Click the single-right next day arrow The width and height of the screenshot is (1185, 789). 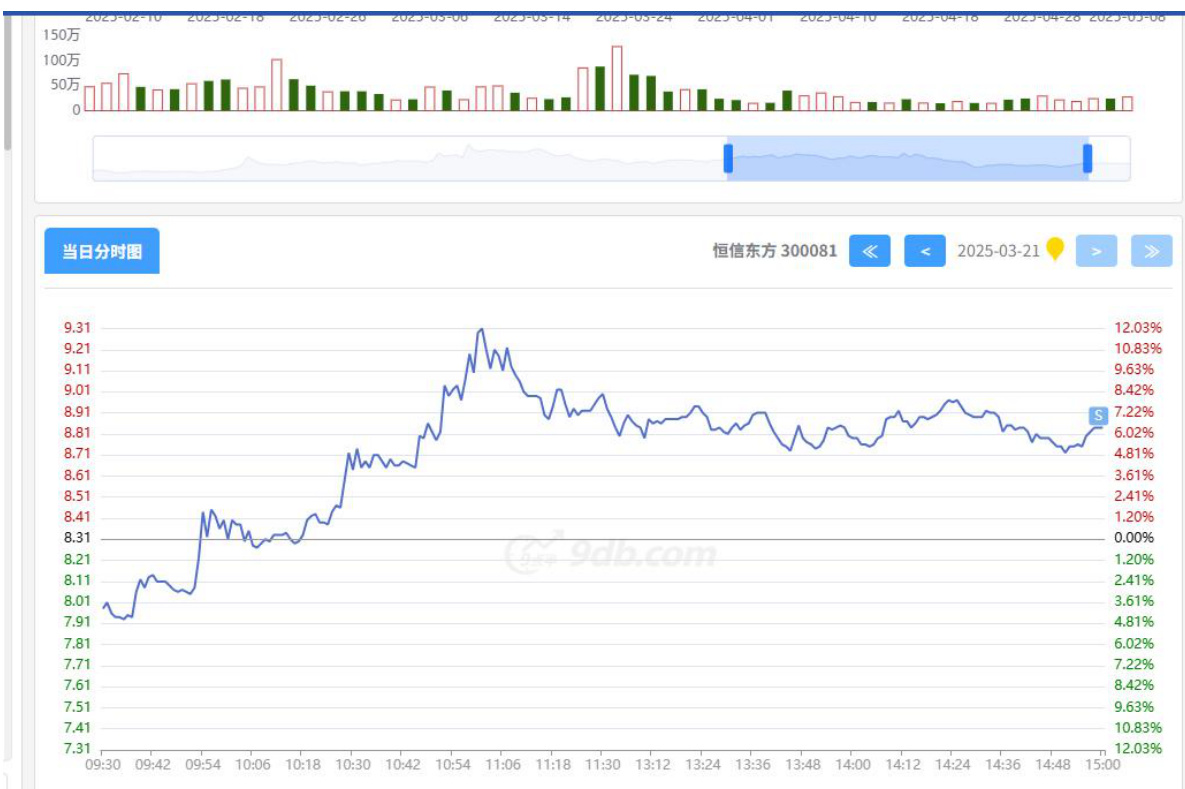tap(1096, 251)
